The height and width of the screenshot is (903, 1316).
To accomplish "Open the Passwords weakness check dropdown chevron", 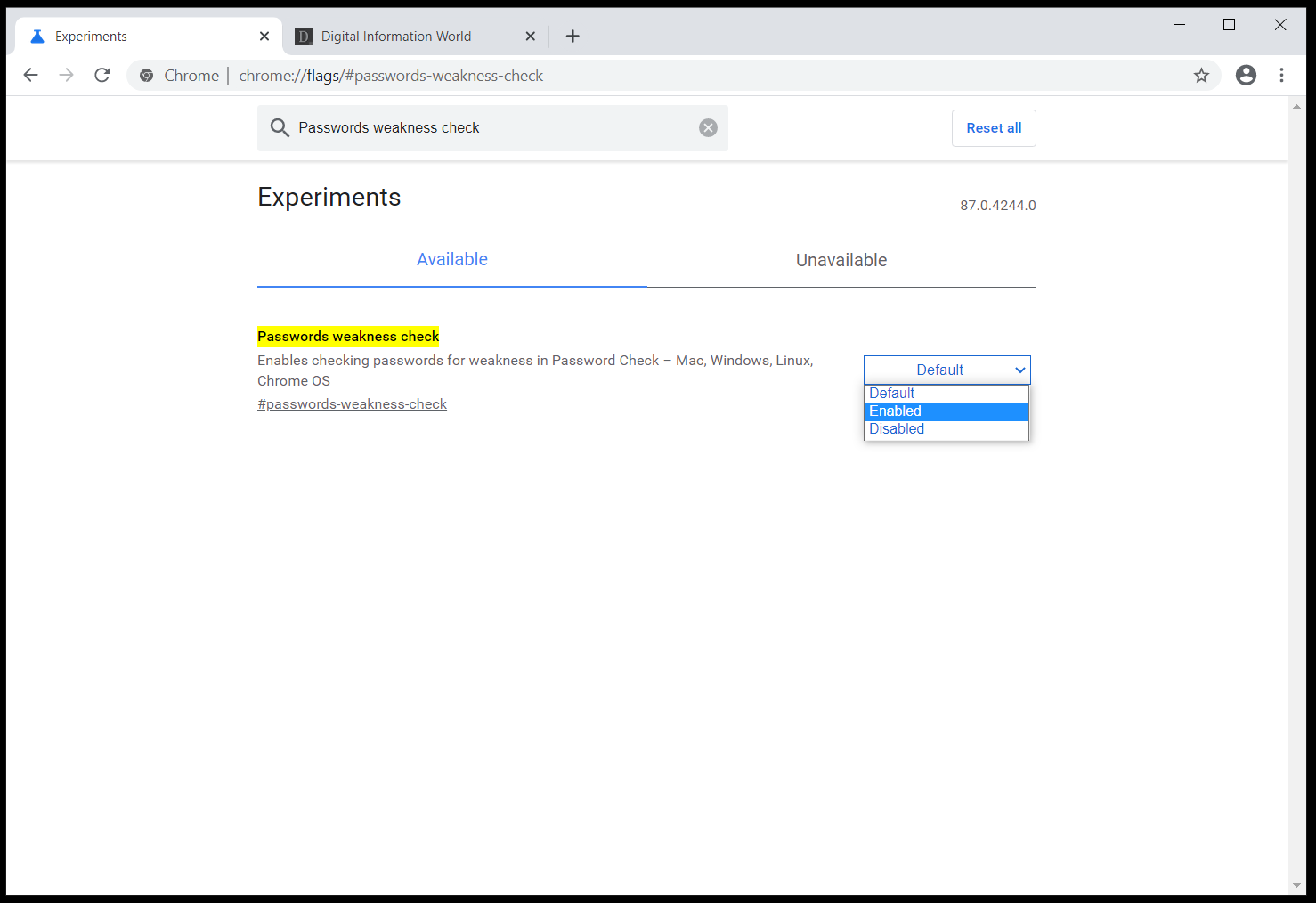I will (1019, 370).
